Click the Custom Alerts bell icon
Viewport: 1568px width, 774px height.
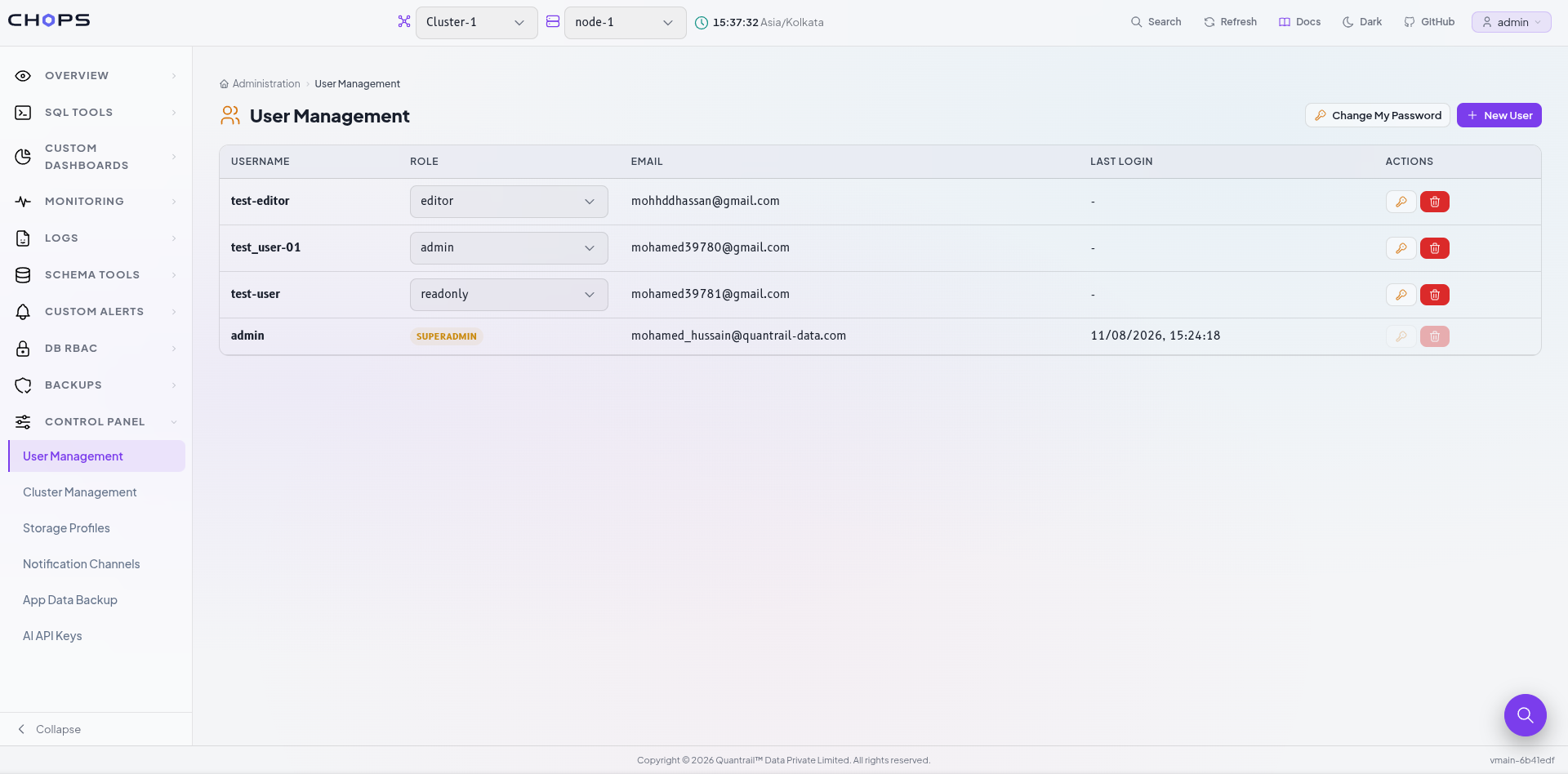coord(23,312)
